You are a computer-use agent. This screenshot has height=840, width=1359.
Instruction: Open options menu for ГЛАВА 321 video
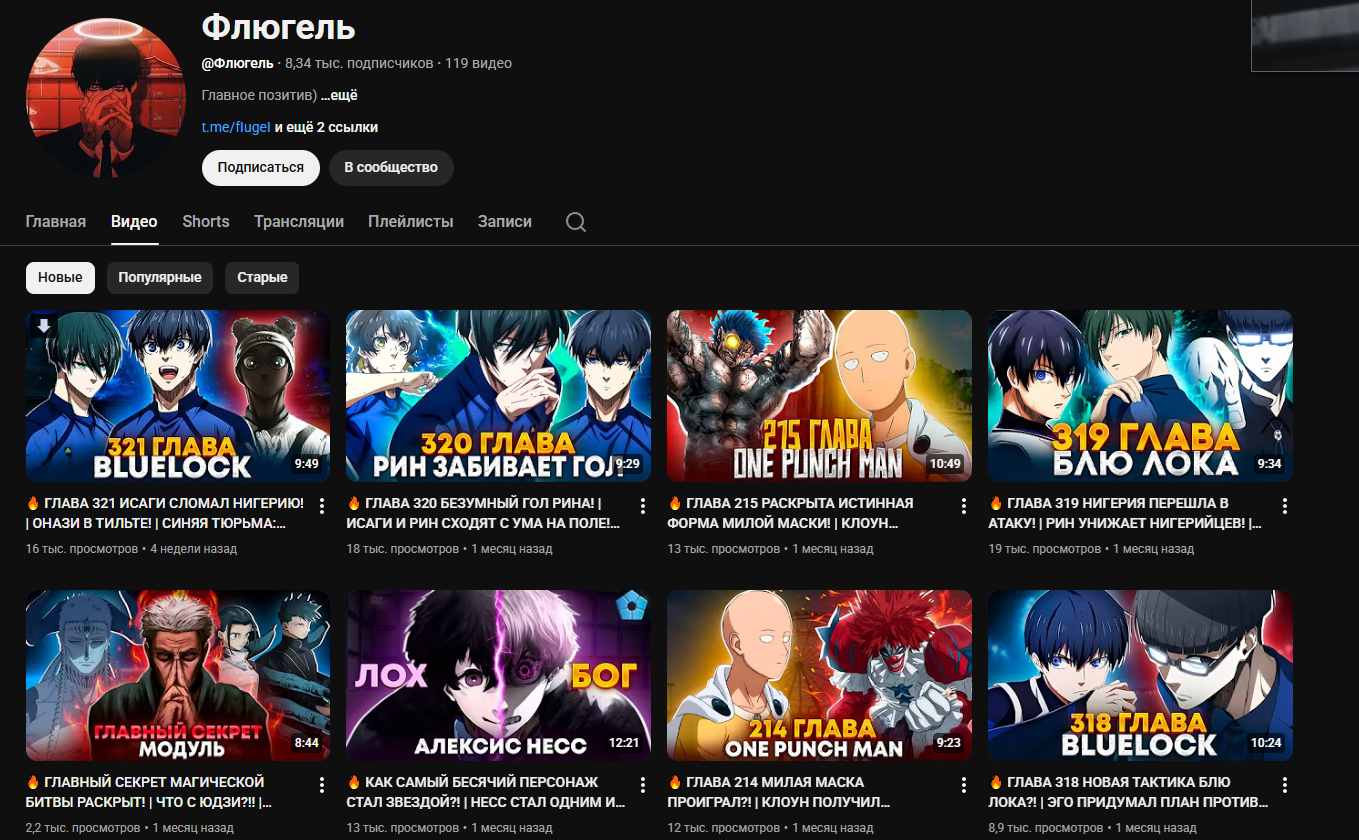tap(322, 506)
